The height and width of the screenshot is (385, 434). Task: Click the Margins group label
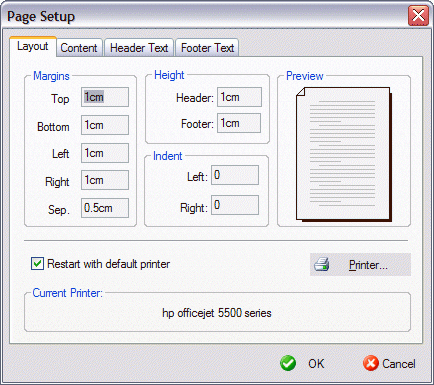[51, 76]
